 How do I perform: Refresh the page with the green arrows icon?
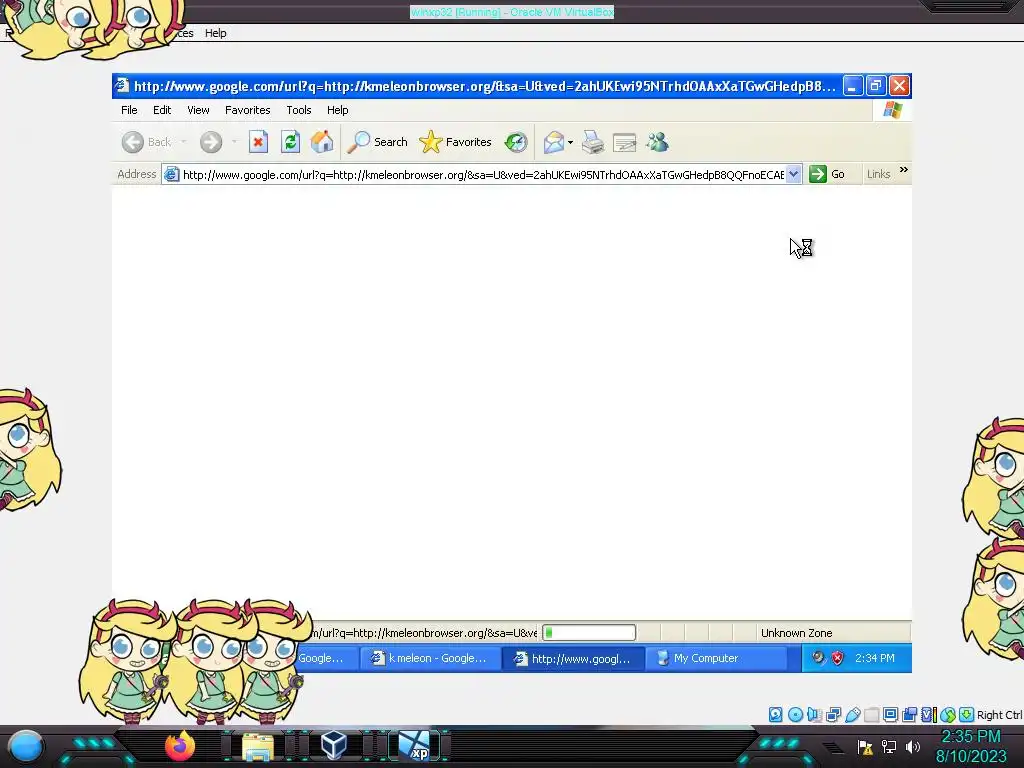(x=291, y=142)
